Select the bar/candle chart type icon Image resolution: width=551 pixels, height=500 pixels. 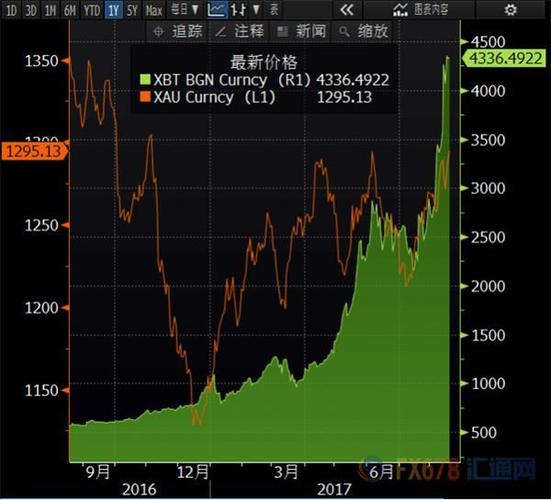point(239,10)
